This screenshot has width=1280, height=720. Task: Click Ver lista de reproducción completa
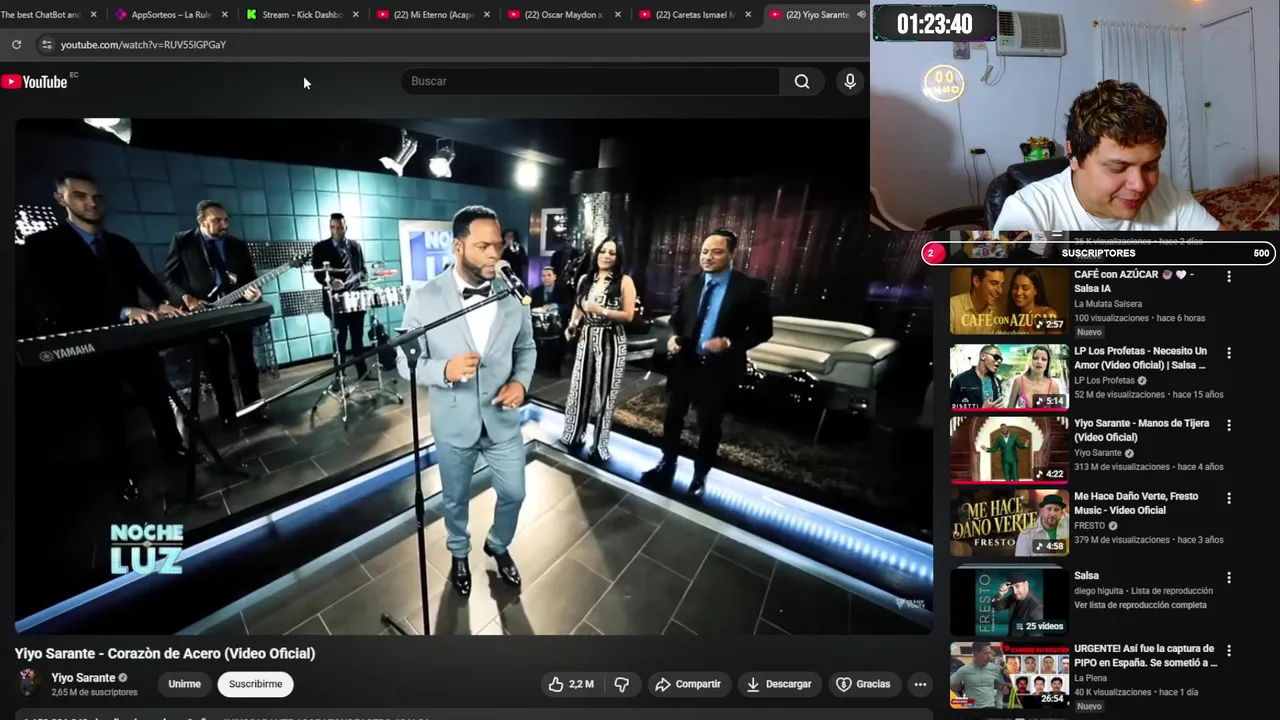click(x=1140, y=605)
